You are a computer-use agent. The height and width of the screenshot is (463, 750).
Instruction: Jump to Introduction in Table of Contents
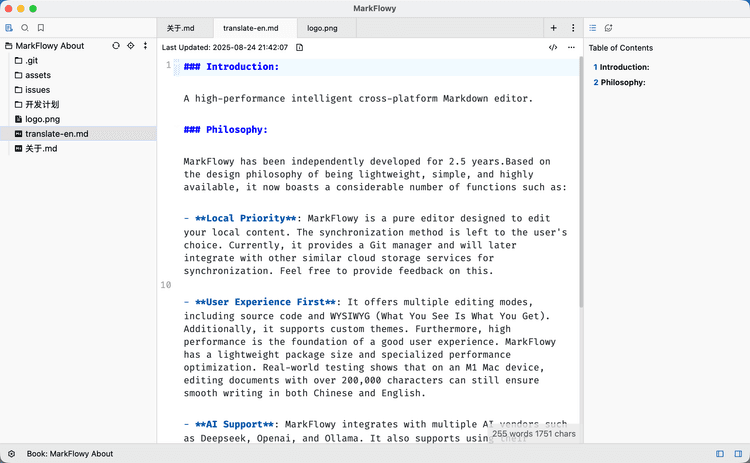(x=624, y=67)
